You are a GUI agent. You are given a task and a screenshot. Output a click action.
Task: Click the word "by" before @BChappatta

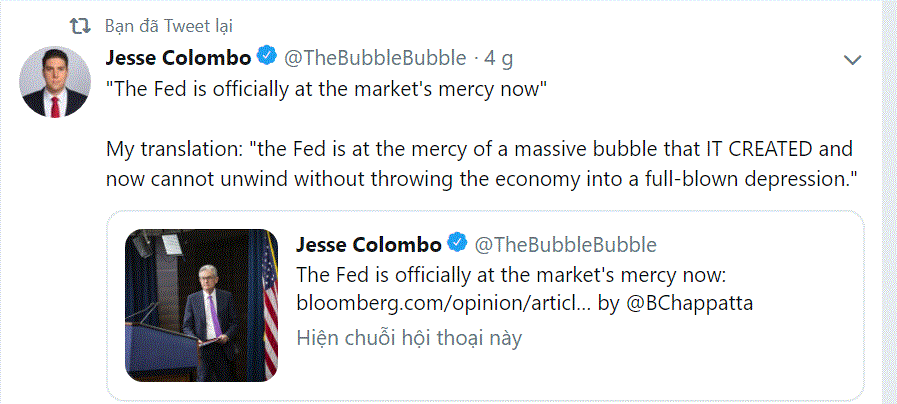(608, 303)
